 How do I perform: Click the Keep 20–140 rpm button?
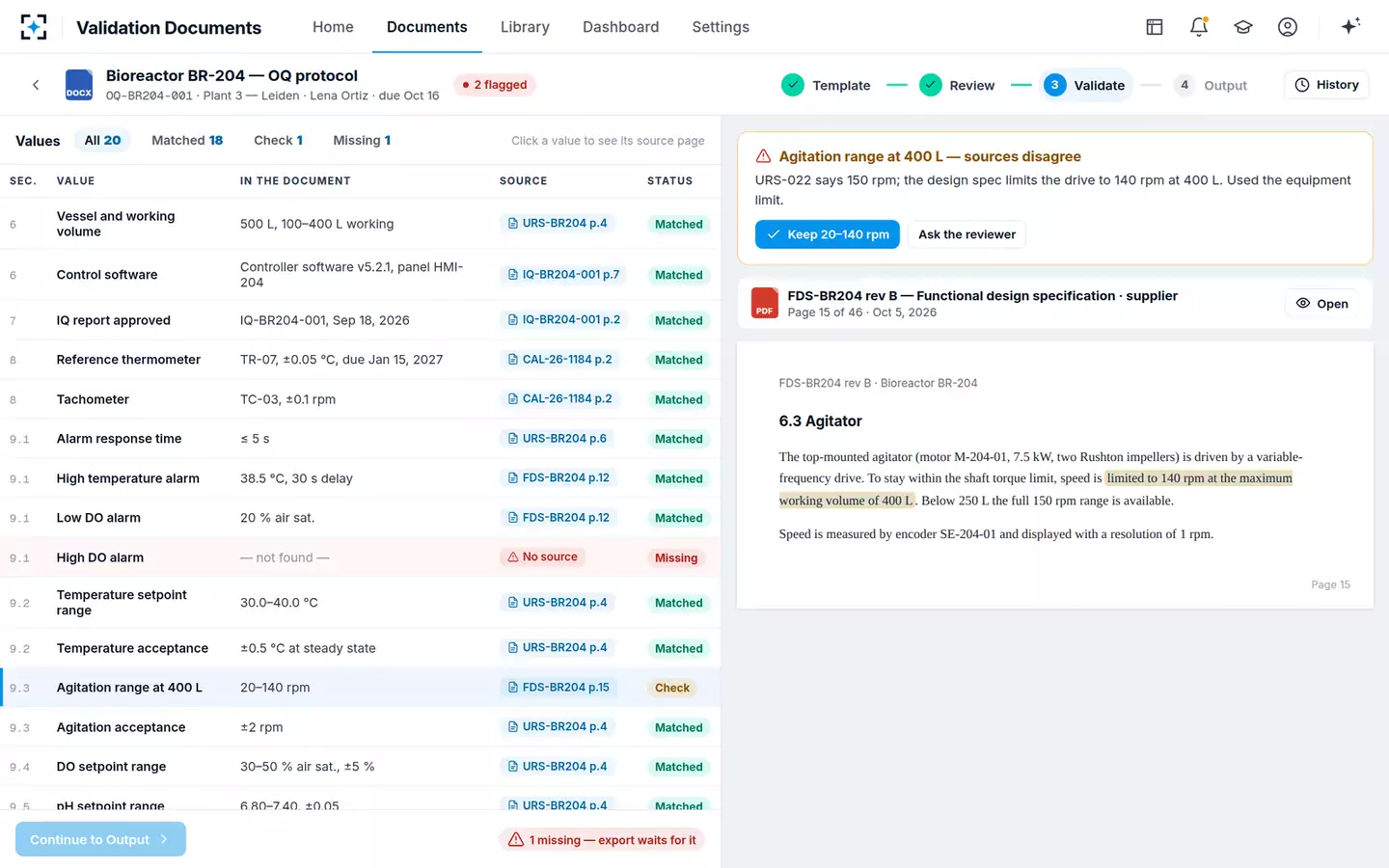(828, 234)
